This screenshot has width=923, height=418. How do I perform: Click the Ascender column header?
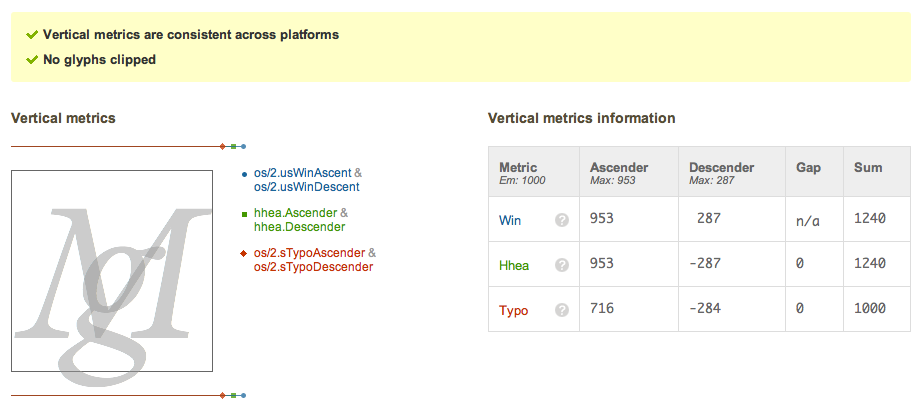tap(619, 167)
